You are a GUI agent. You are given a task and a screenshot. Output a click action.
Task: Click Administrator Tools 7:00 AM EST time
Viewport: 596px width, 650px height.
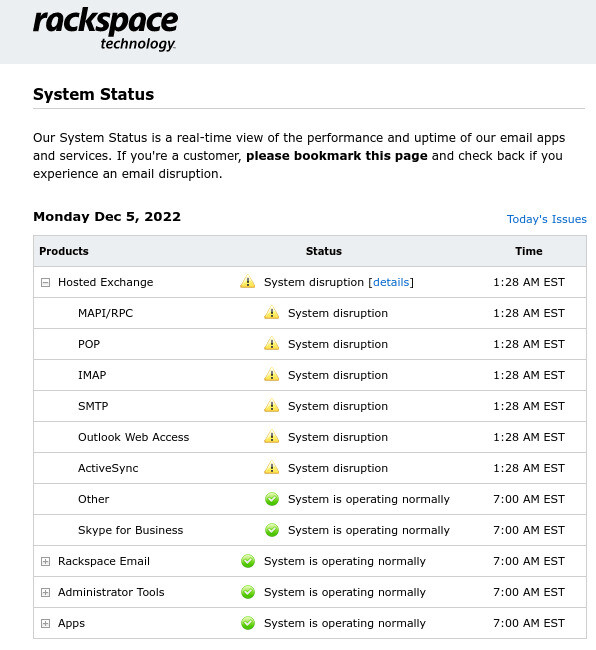click(528, 592)
